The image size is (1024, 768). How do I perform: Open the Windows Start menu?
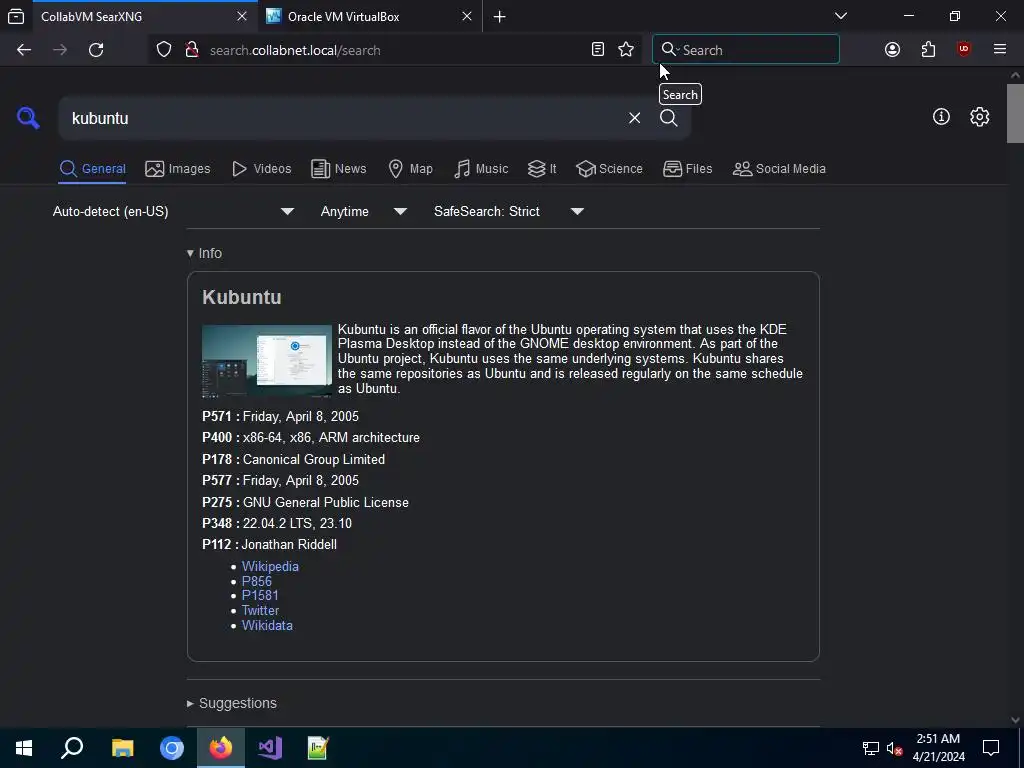[24, 748]
